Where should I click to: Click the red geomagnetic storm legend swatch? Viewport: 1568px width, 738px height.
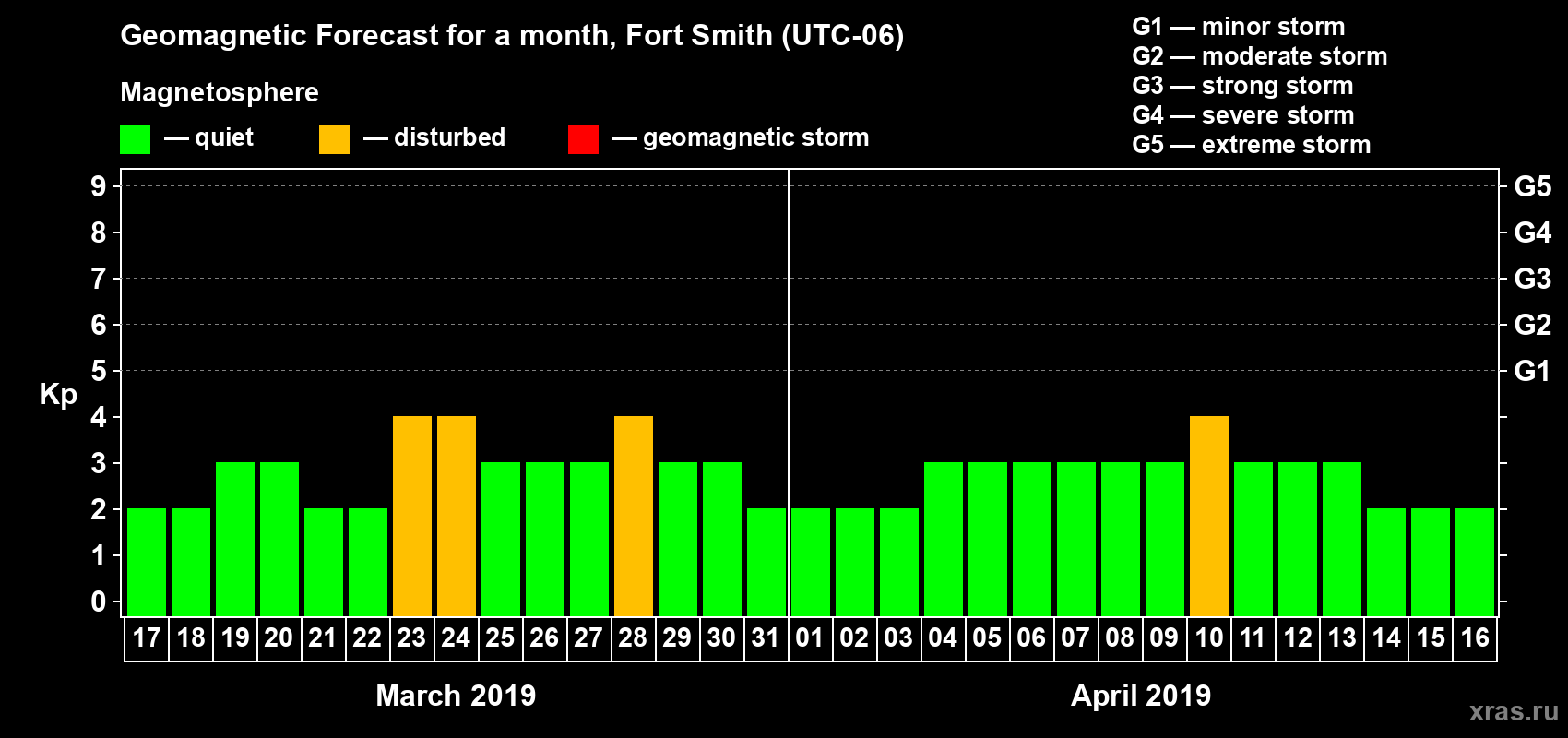pos(583,139)
